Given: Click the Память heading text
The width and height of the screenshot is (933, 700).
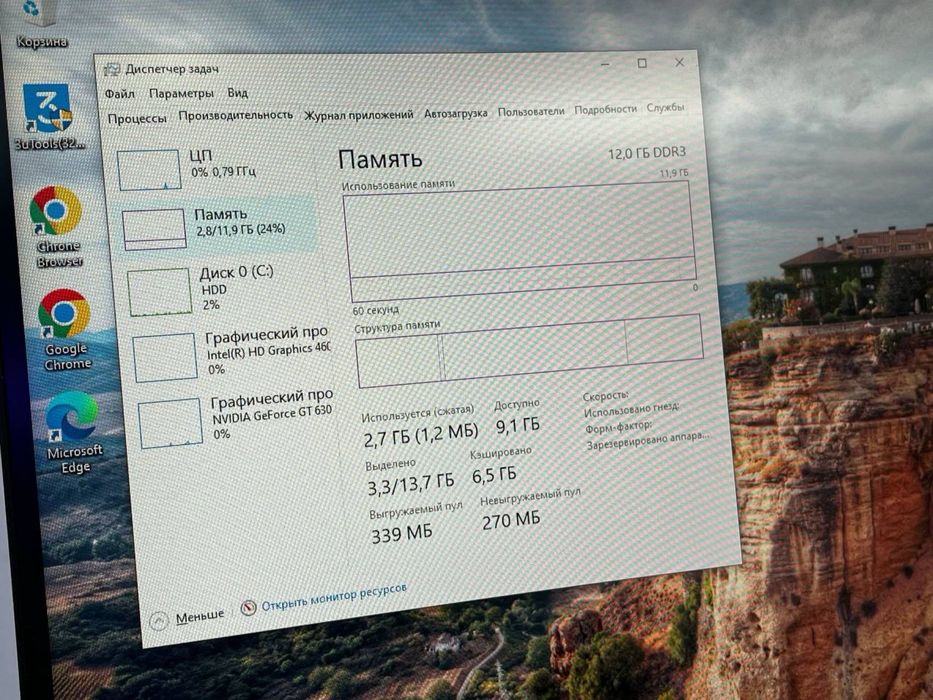Looking at the screenshot, I should (x=380, y=159).
